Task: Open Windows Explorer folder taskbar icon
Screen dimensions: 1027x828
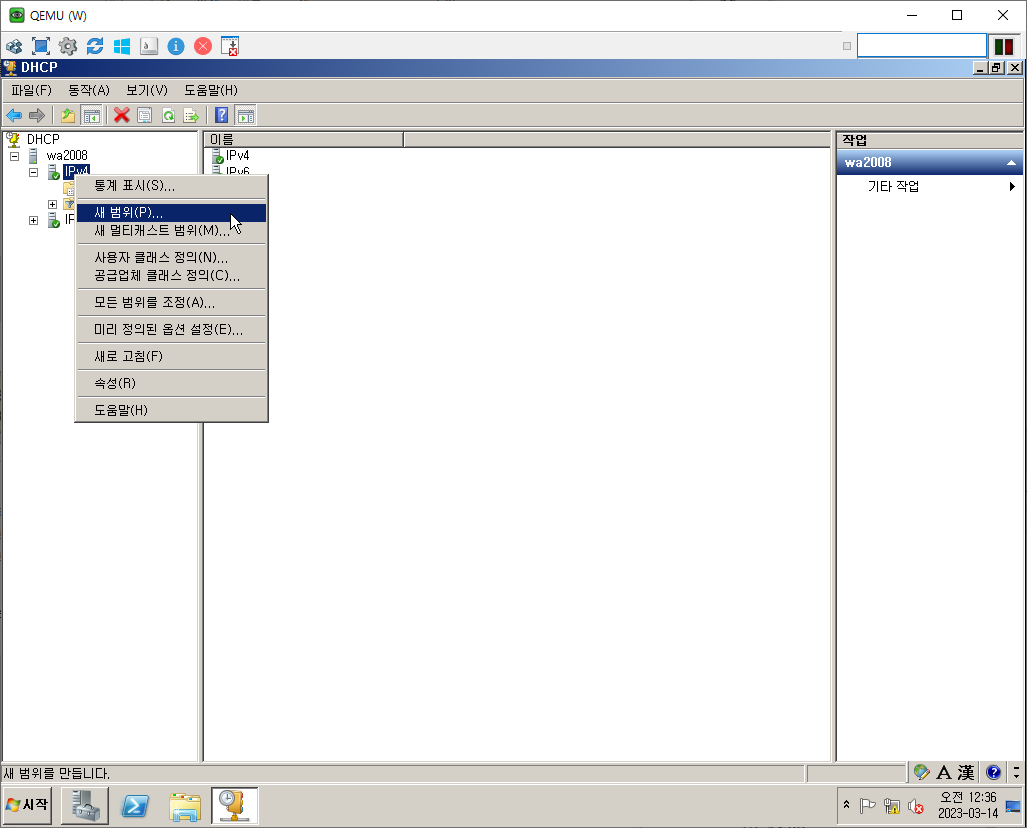Action: coord(185,805)
